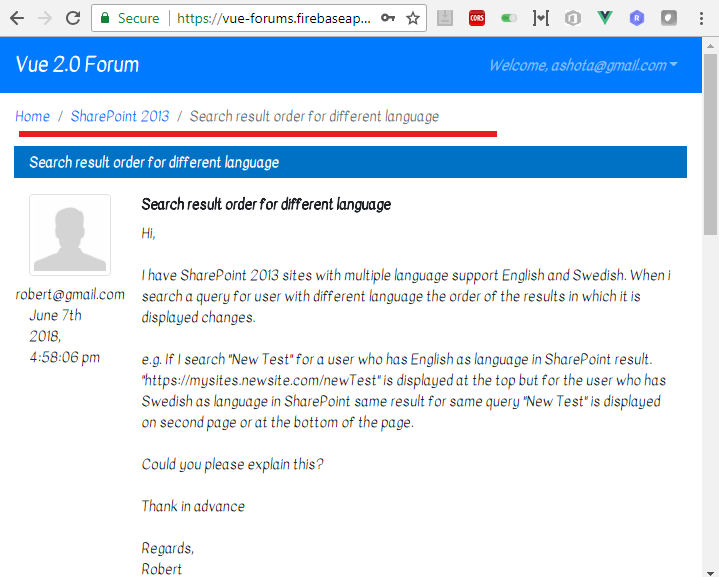Bookmark this page with the star icon

point(413,18)
